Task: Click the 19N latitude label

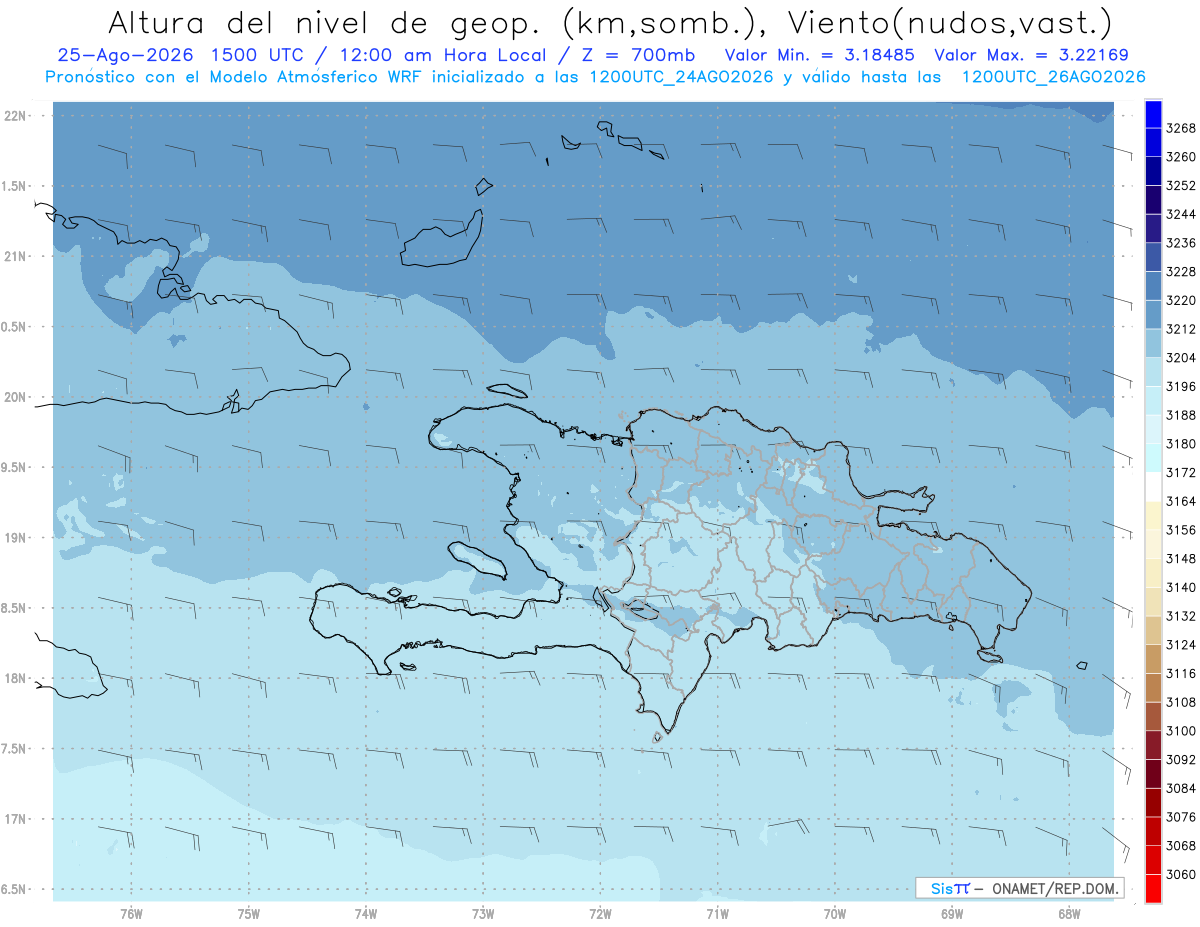Action: point(17,537)
